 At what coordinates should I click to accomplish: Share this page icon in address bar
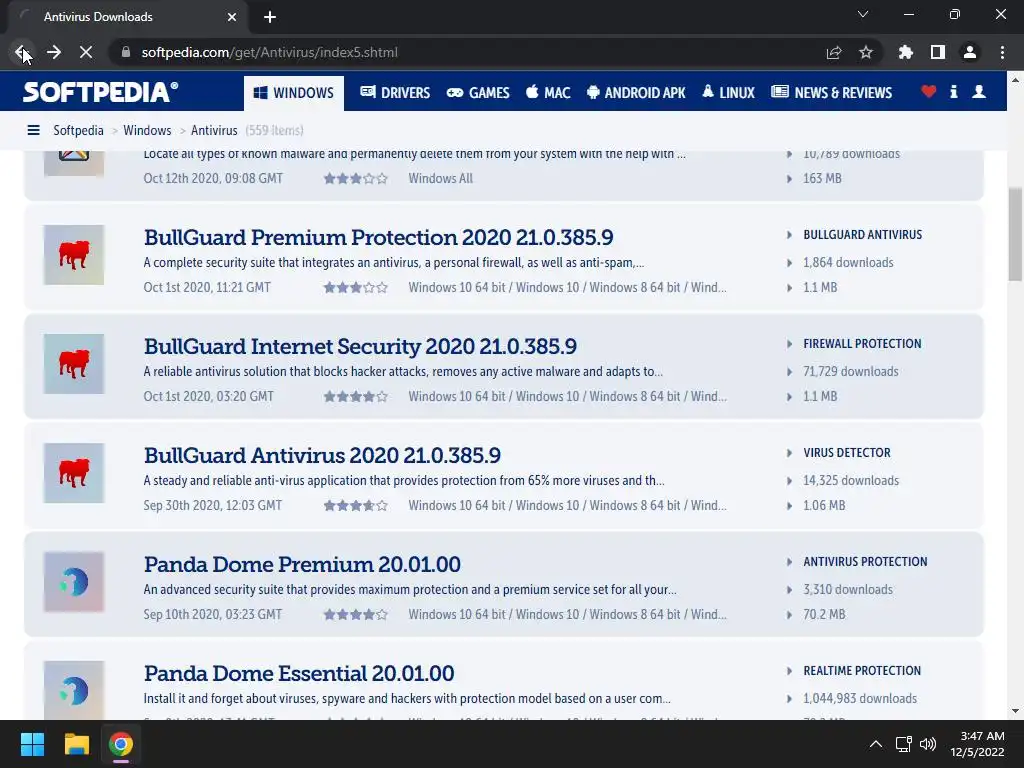(834, 52)
